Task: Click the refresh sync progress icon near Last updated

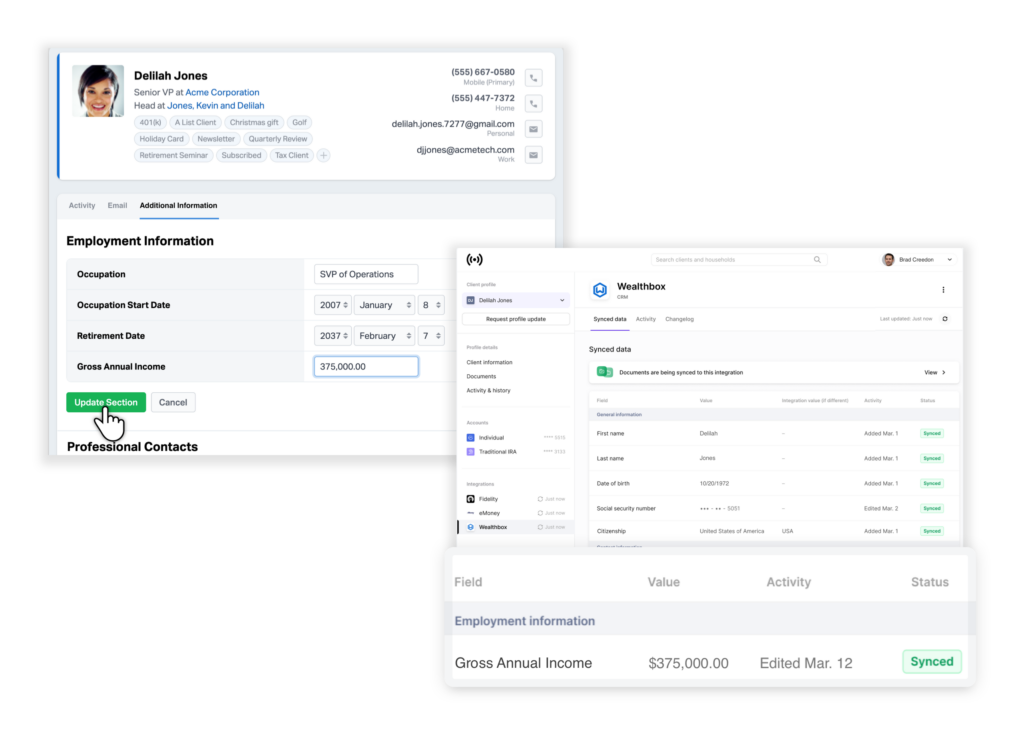Action: pos(944,319)
